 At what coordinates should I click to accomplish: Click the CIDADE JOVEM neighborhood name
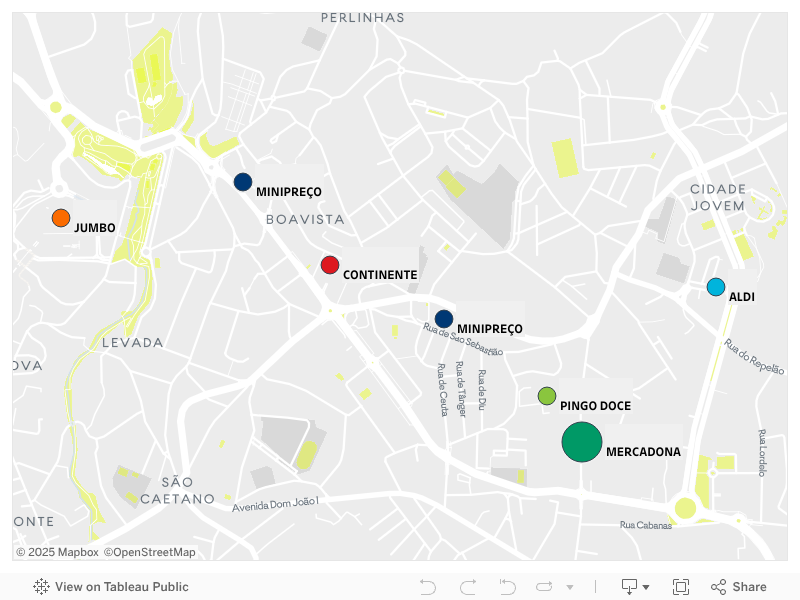click(718, 197)
